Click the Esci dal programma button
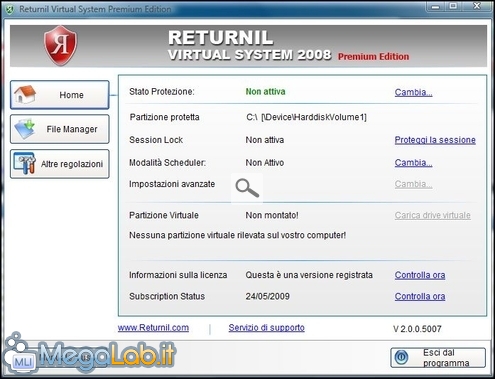This screenshot has height=379, width=495. point(438,358)
